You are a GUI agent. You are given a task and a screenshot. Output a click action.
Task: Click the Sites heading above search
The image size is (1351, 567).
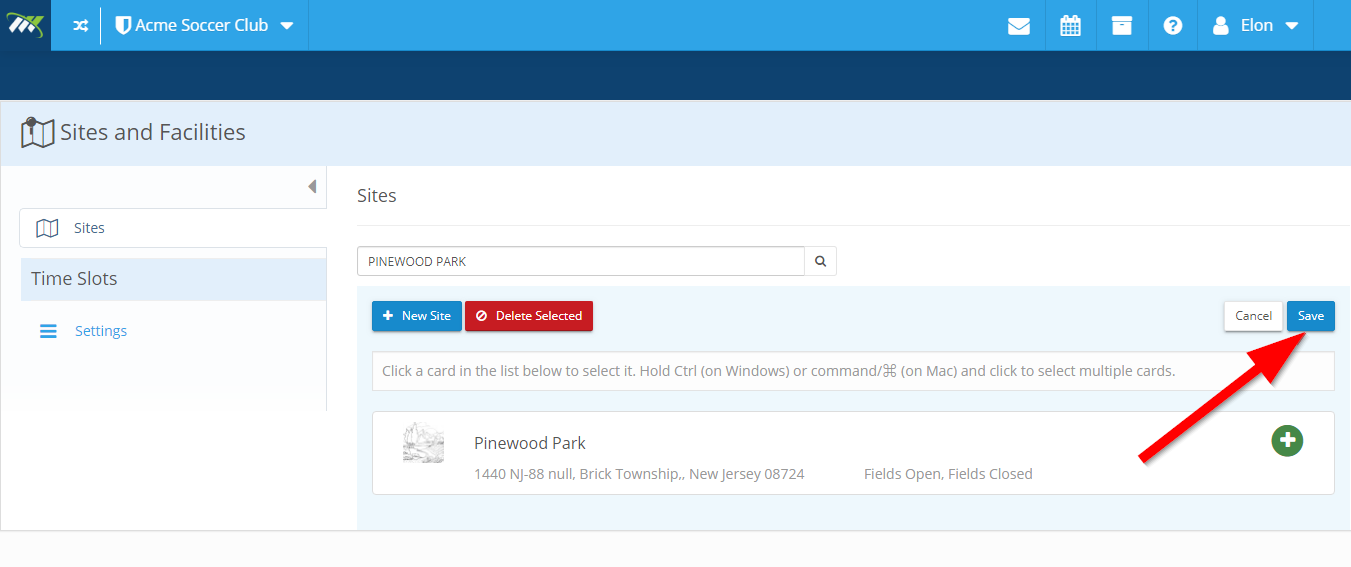tap(377, 196)
